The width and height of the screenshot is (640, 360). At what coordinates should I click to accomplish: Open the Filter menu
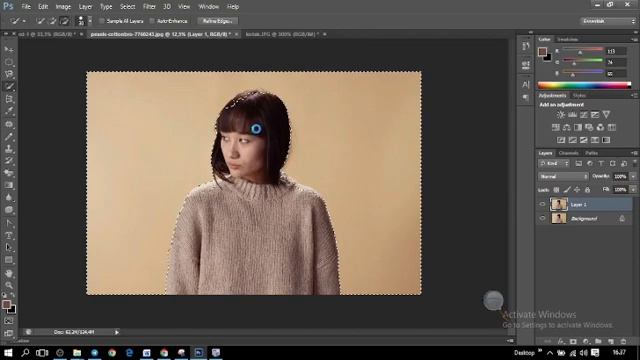149,7
